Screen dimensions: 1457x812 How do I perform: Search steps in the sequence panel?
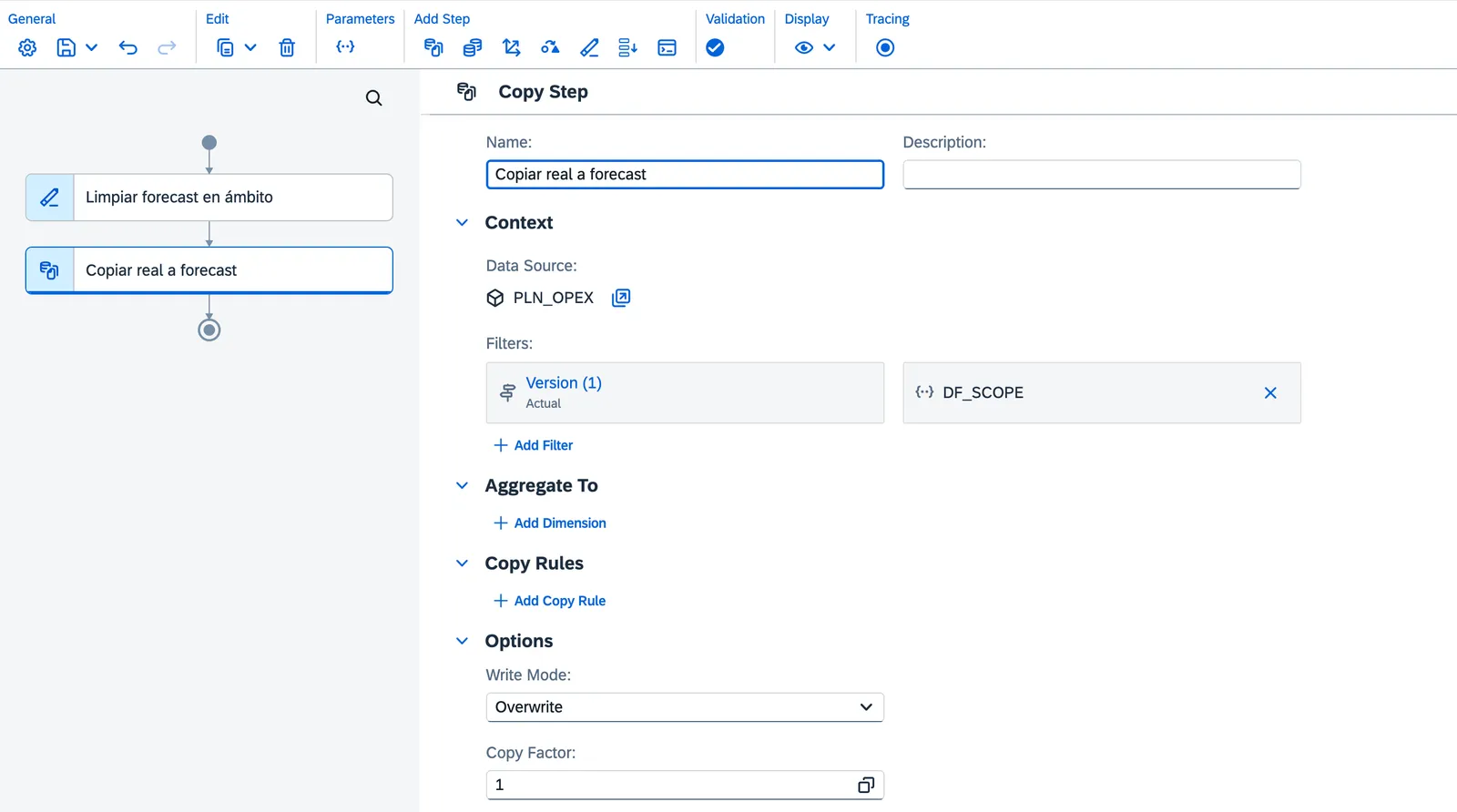[x=373, y=98]
